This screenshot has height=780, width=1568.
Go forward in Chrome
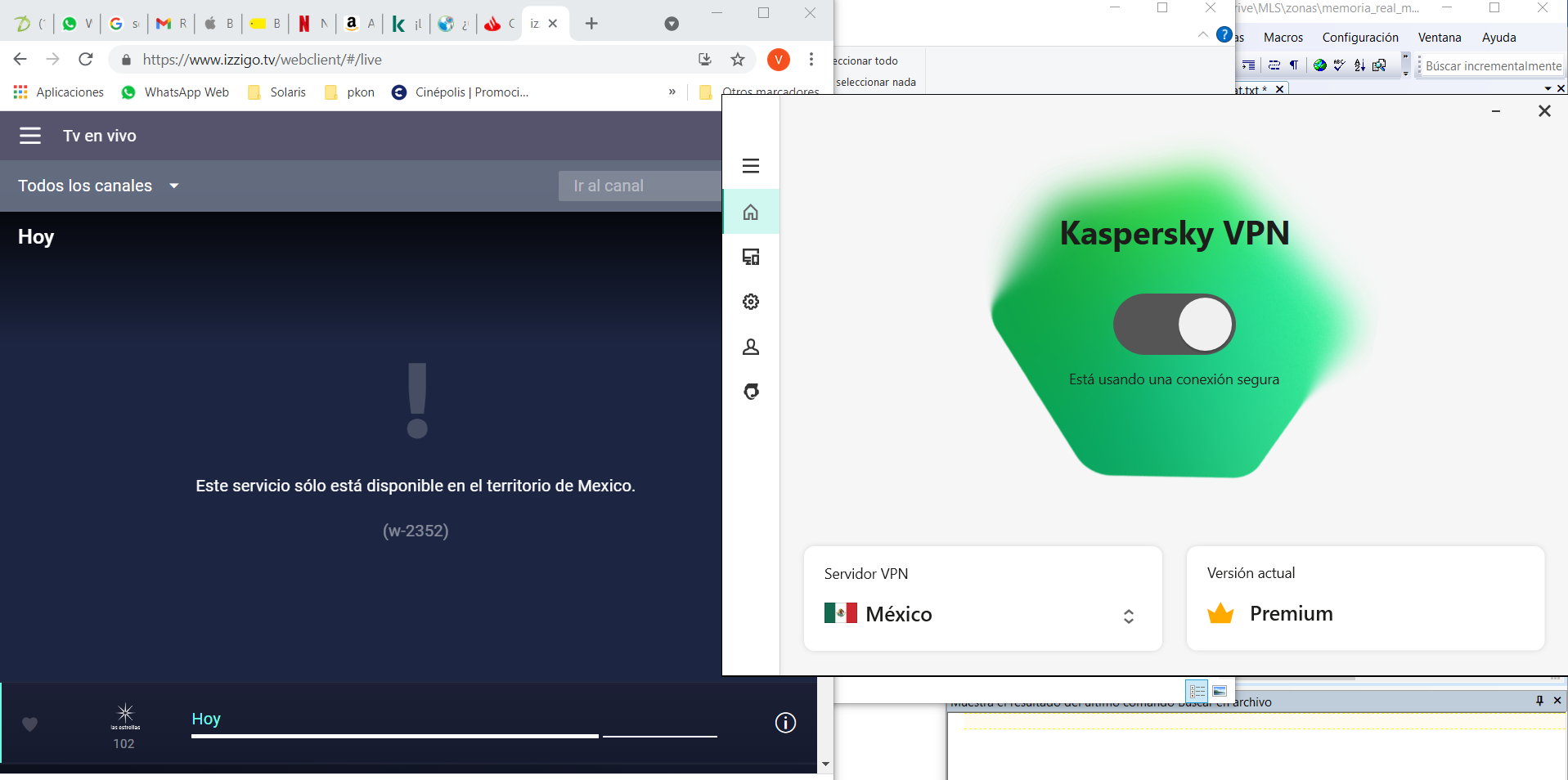pyautogui.click(x=52, y=59)
